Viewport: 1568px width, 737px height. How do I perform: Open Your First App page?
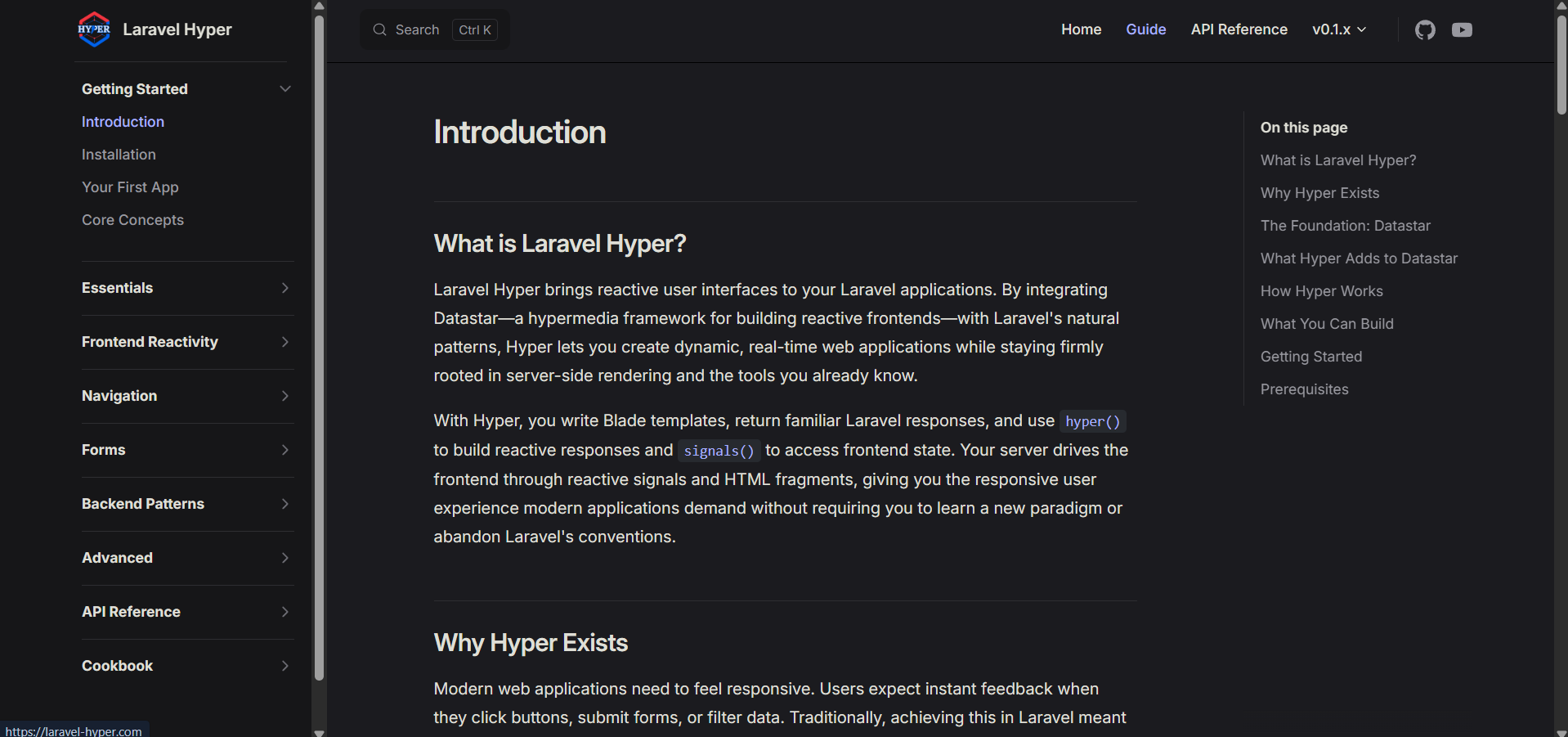point(130,187)
